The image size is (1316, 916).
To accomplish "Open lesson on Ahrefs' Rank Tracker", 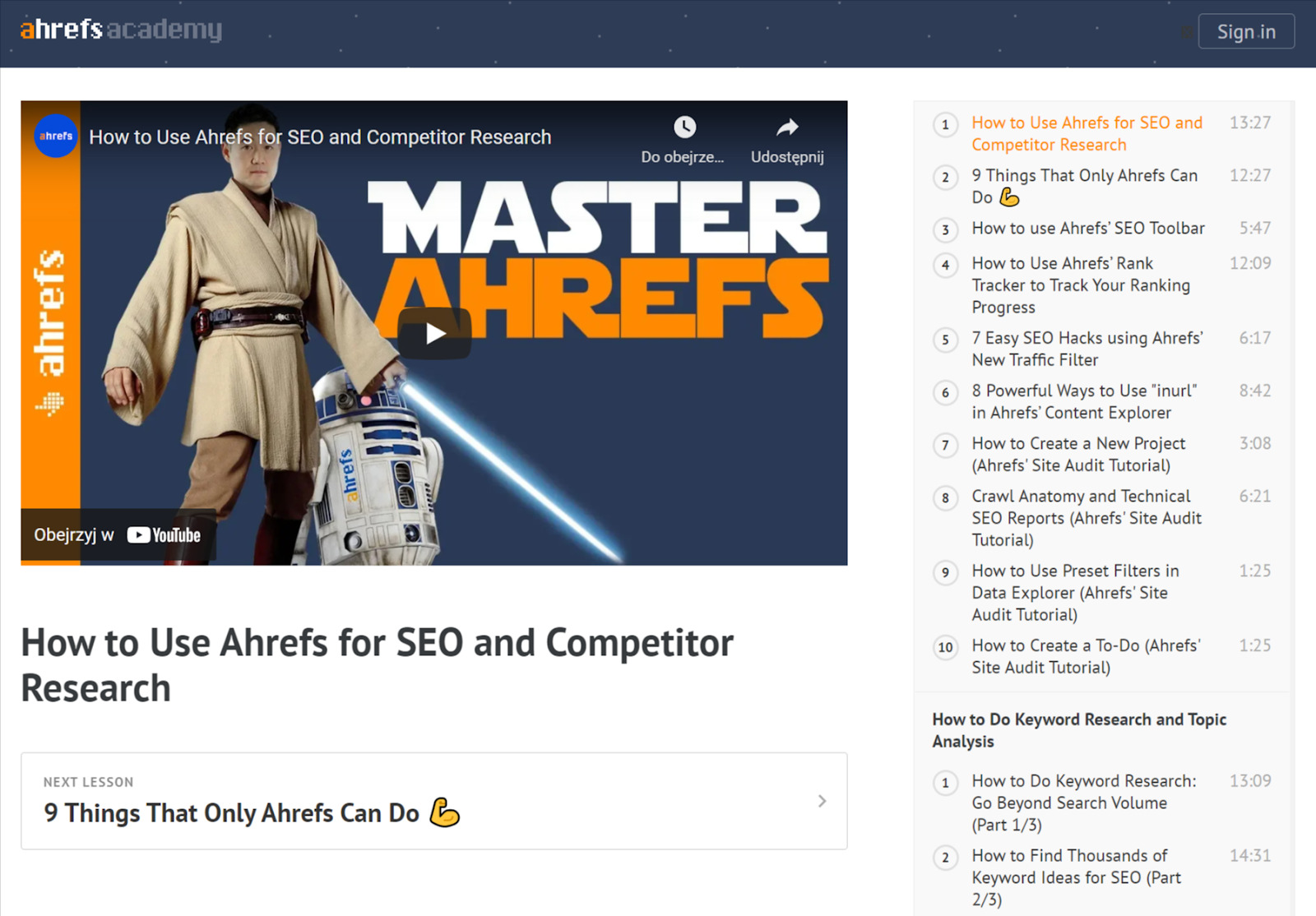I will pos(1081,285).
